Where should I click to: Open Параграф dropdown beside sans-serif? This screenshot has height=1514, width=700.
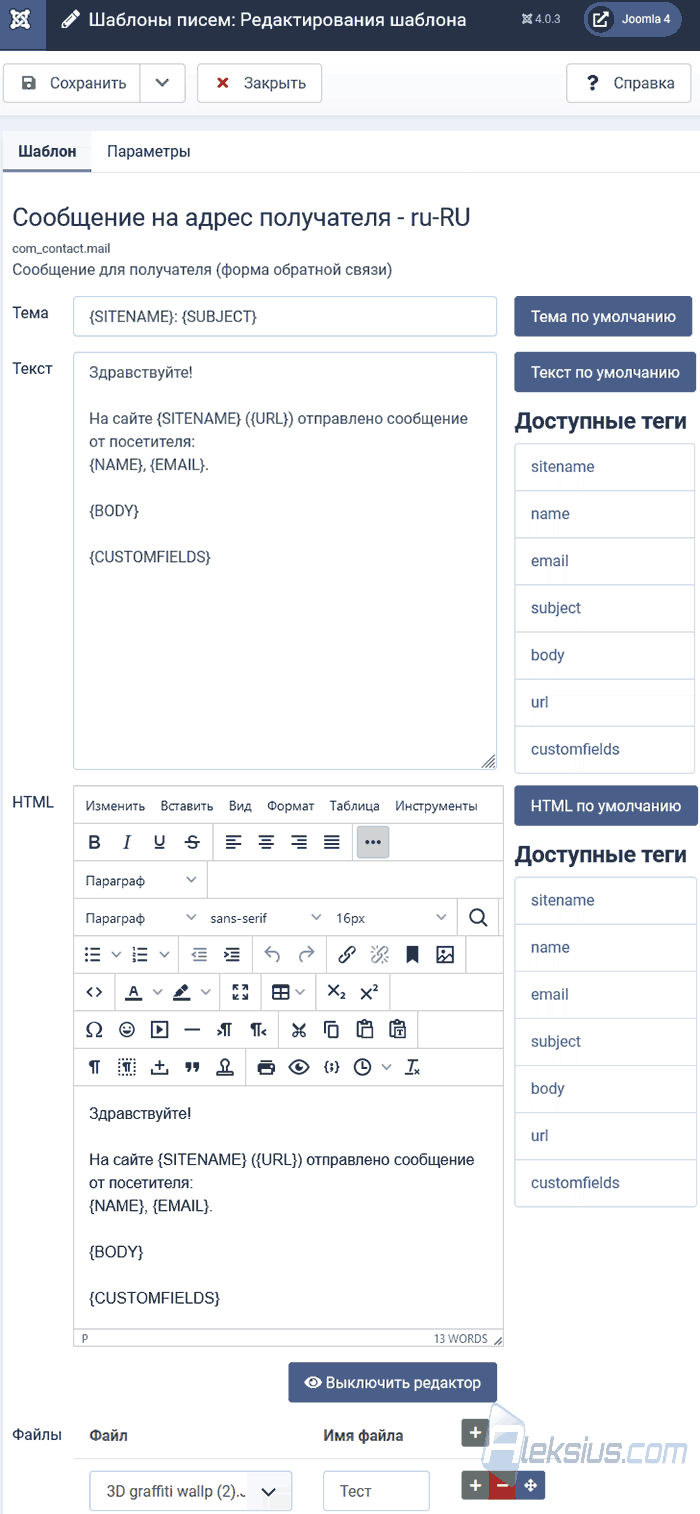(141, 917)
